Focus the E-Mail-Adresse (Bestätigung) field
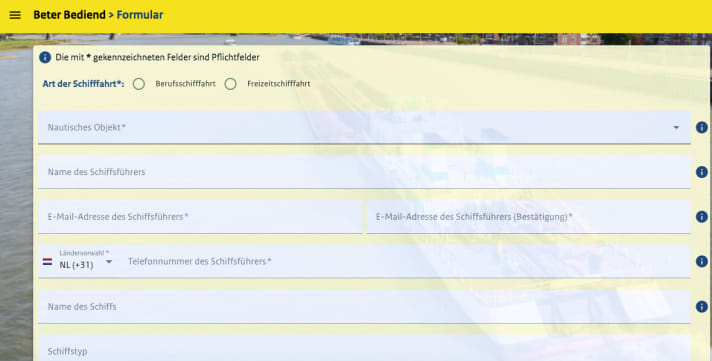Screen dimensions: 712x361 pos(529,217)
